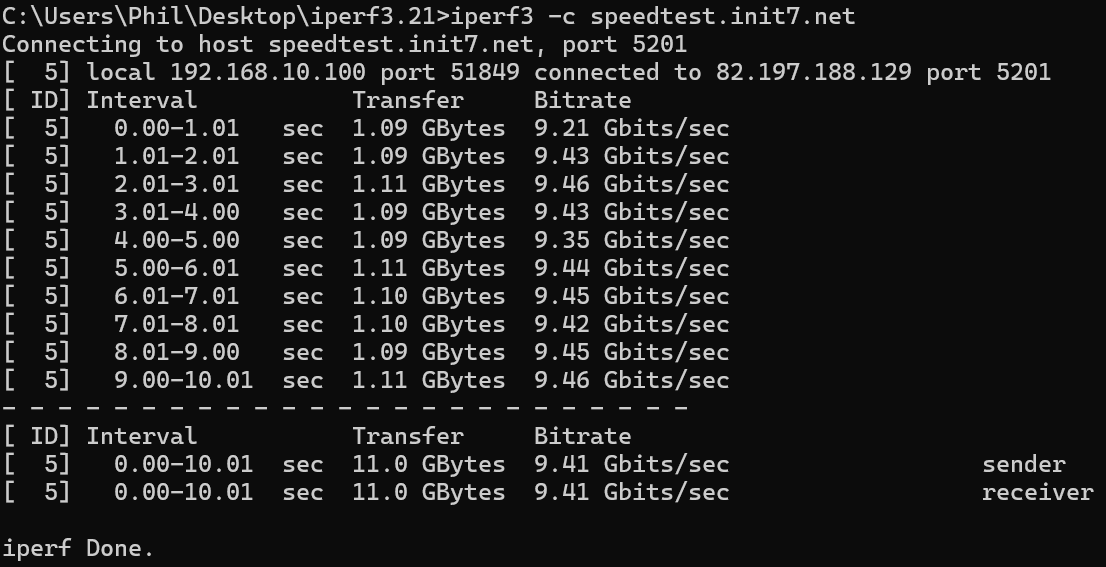
Task: Click the local IP 192.168.10.100 text
Action: (x=268, y=72)
